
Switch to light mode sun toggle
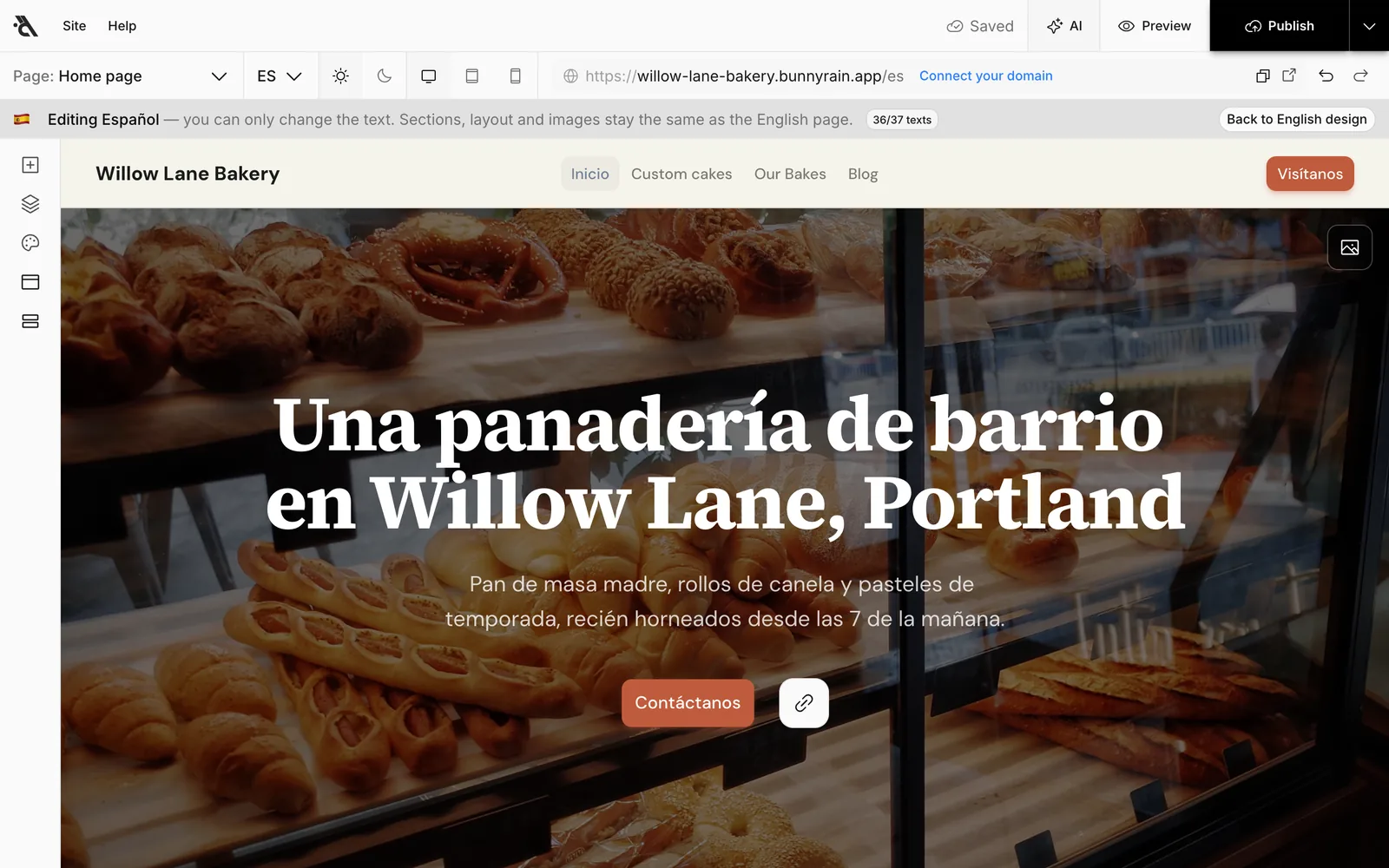tap(341, 76)
